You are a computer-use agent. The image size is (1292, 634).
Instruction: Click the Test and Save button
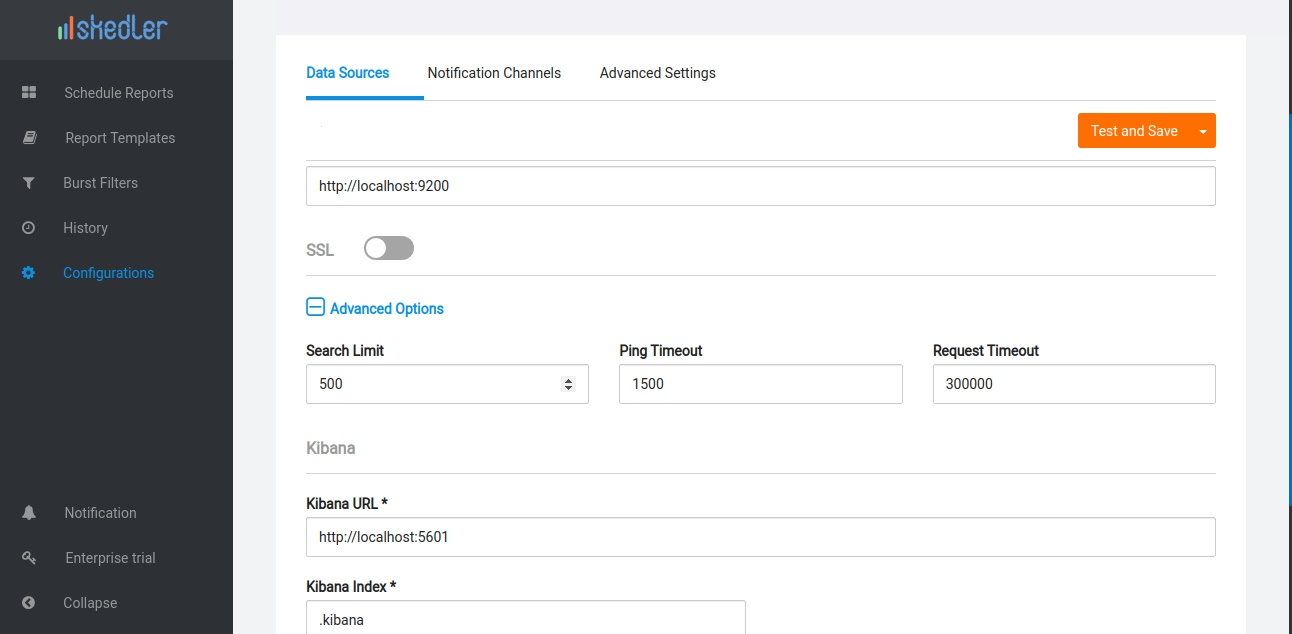click(1134, 131)
